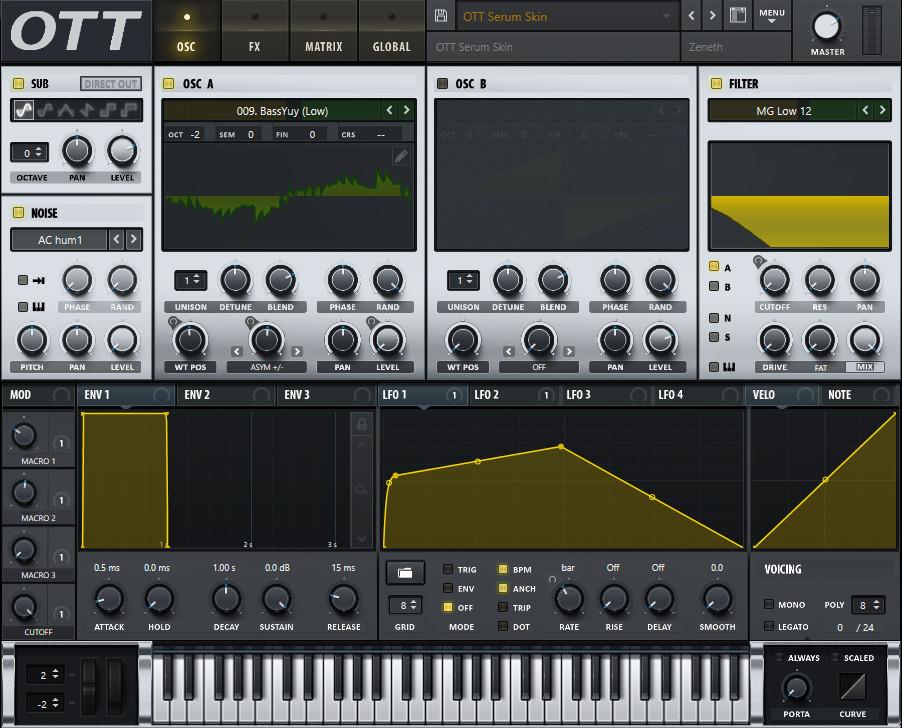Enable the MONO voicing checkbox
The image size is (902, 728).
(x=769, y=604)
